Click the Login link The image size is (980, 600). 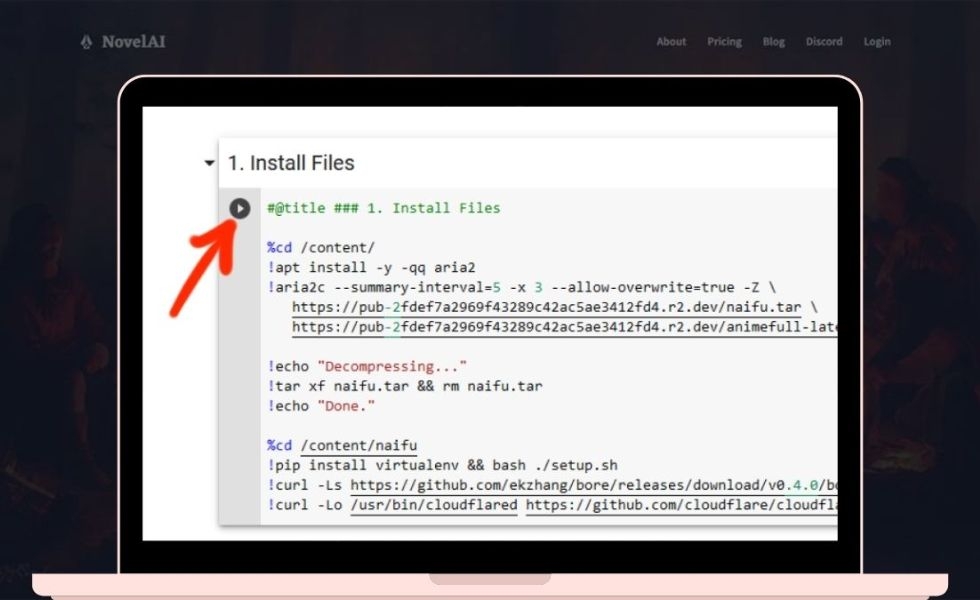click(x=877, y=42)
